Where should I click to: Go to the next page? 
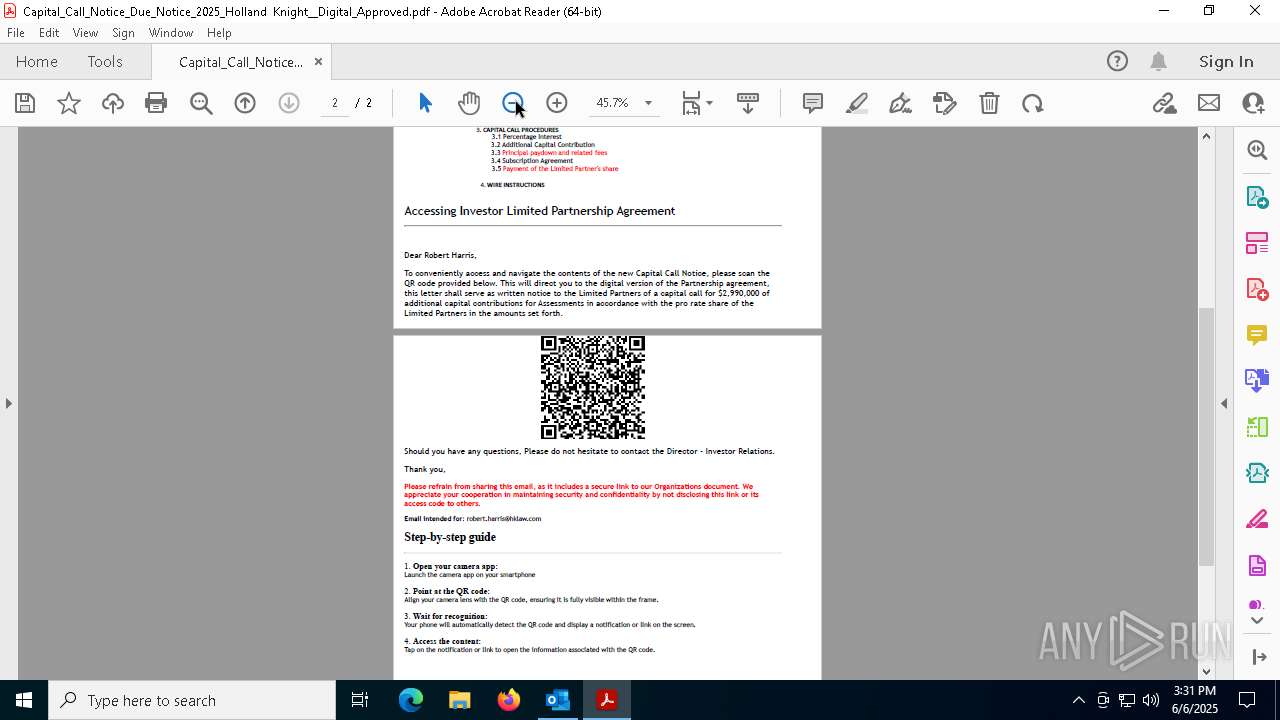tap(289, 103)
